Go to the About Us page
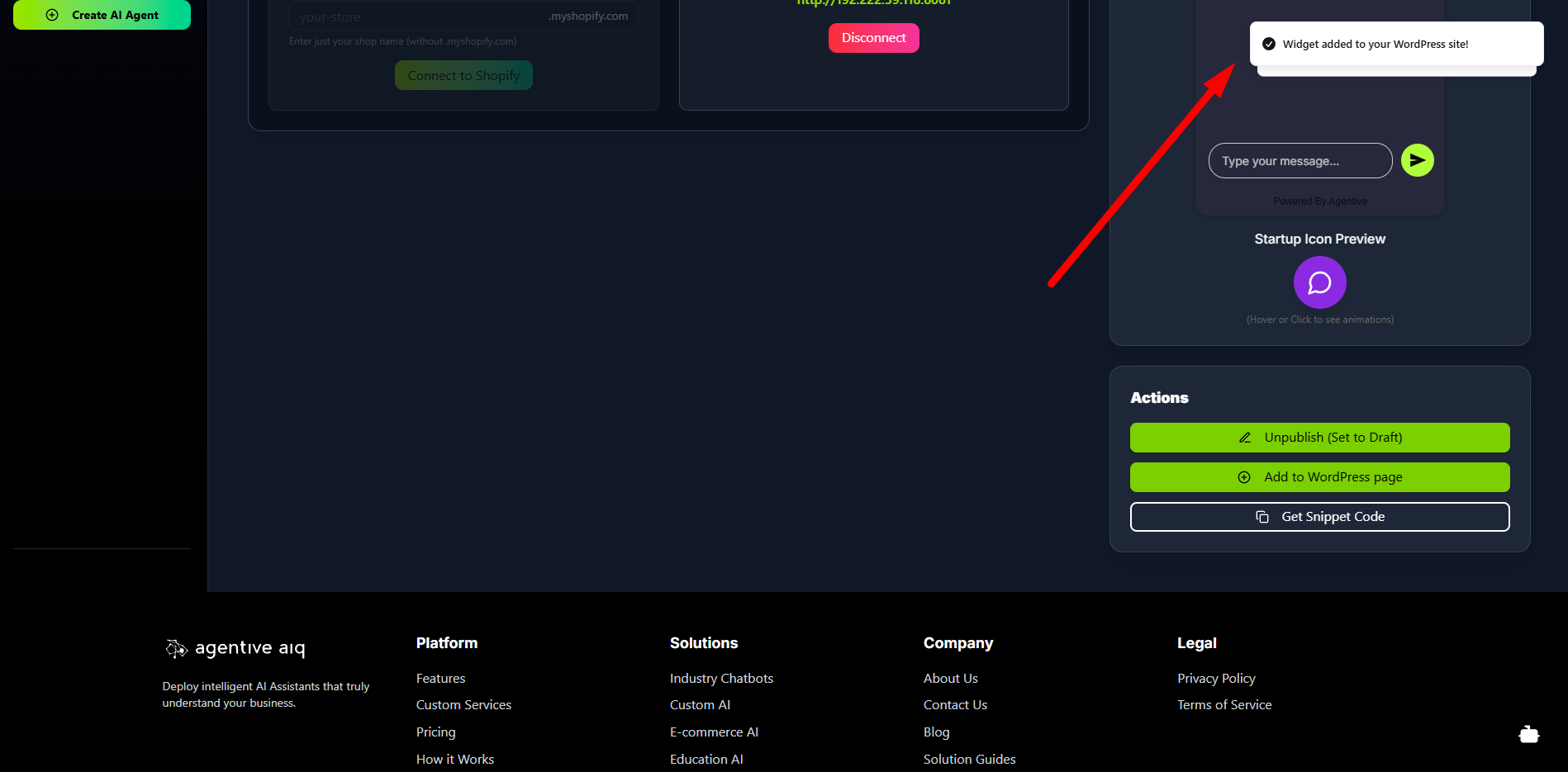This screenshot has height=772, width=1568. pos(950,678)
